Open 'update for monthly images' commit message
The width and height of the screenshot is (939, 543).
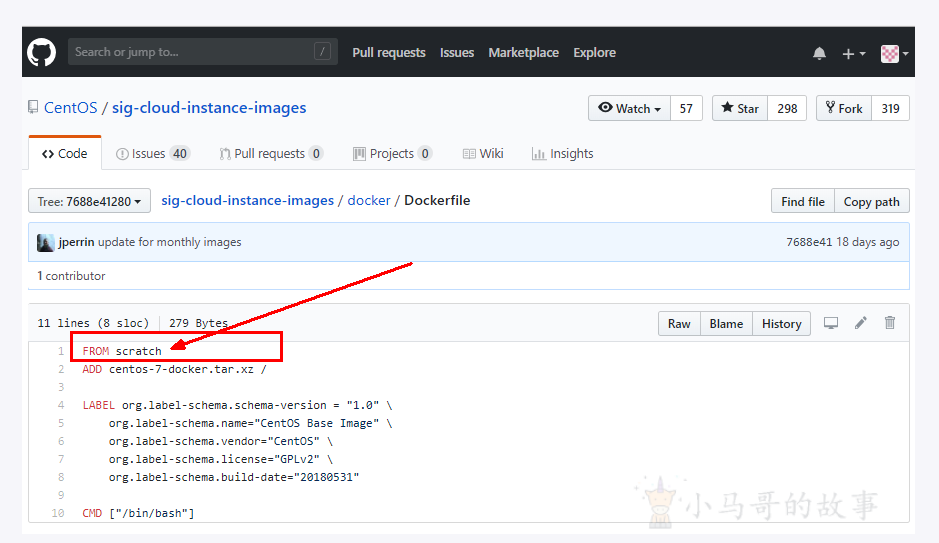tap(169, 242)
